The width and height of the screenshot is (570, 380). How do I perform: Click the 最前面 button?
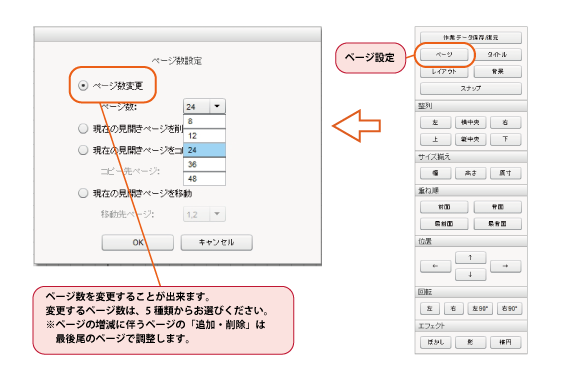click(444, 224)
